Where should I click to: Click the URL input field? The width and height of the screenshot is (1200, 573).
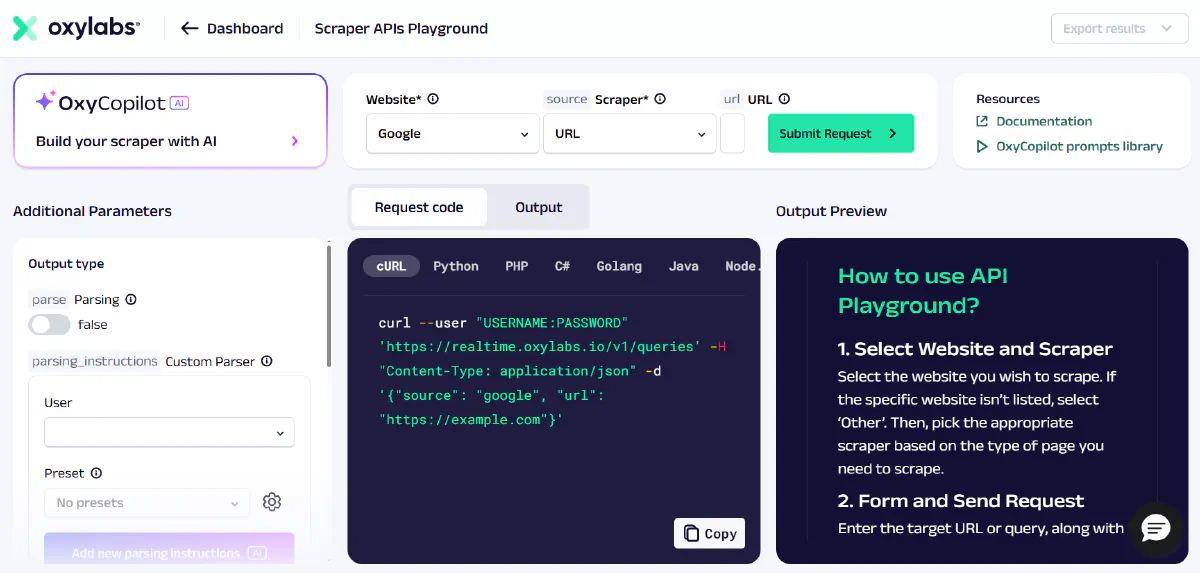(x=732, y=134)
